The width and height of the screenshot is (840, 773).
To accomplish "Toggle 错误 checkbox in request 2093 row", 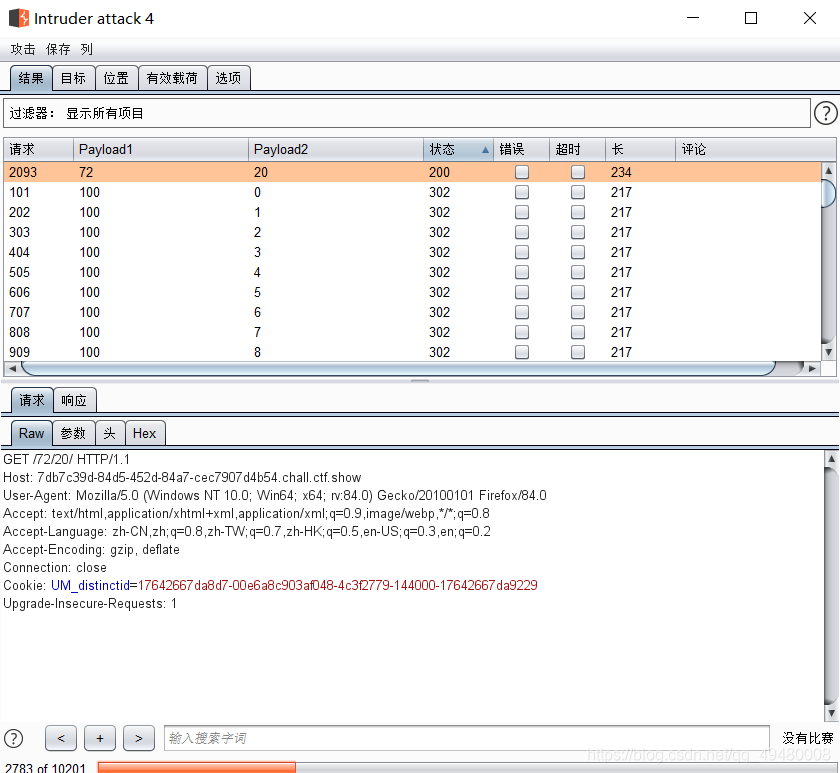I will point(522,172).
